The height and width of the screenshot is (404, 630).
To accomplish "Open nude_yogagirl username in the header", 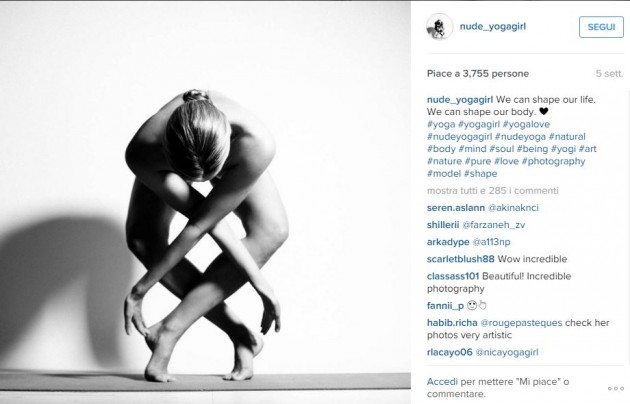I will [493, 27].
